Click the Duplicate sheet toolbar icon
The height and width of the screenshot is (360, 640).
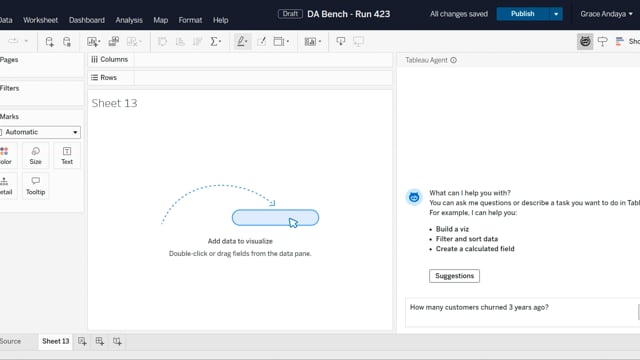113,42
